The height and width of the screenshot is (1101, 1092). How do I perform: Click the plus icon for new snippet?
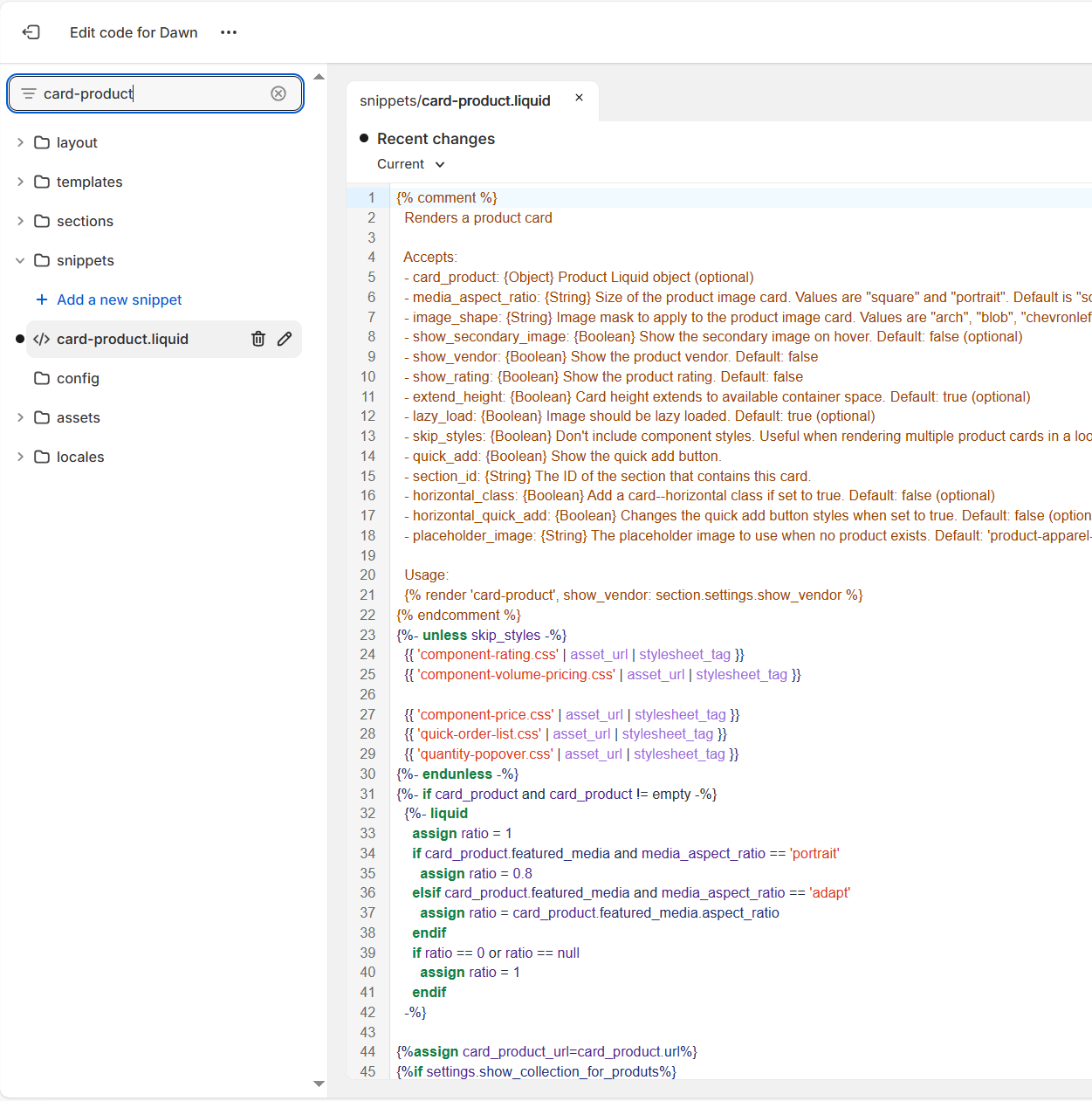(41, 299)
